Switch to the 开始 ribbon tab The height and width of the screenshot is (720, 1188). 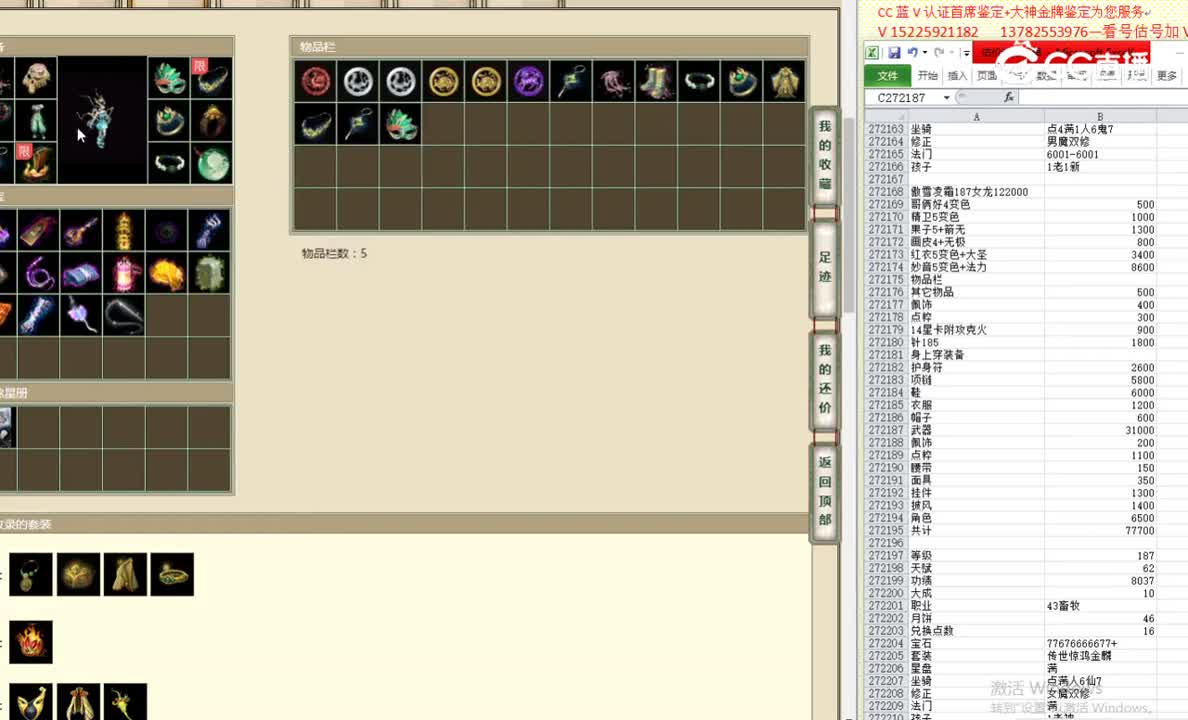[927, 76]
